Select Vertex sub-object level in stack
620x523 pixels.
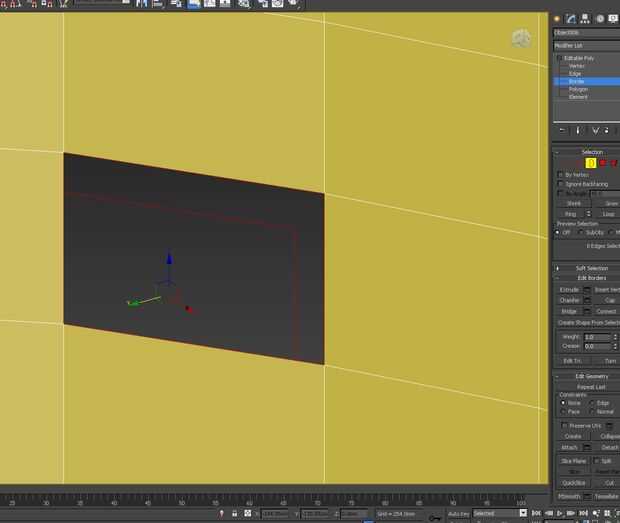pos(577,66)
